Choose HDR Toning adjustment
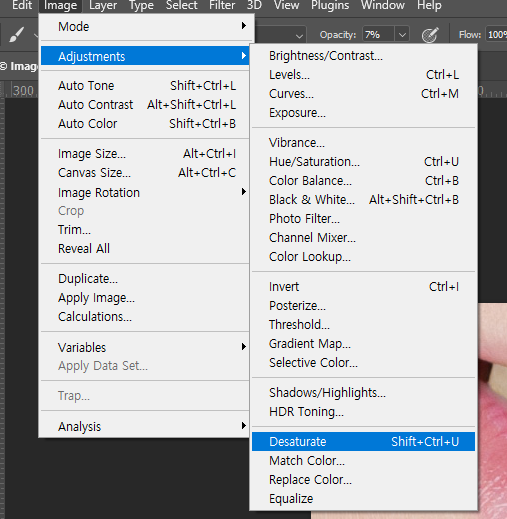This screenshot has width=507, height=519. pyautogui.click(x=363, y=412)
